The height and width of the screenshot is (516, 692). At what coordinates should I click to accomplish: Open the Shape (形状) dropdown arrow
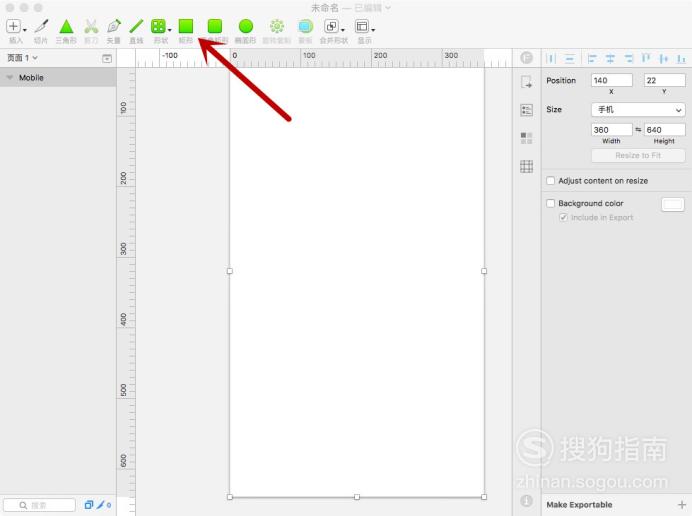click(169, 30)
